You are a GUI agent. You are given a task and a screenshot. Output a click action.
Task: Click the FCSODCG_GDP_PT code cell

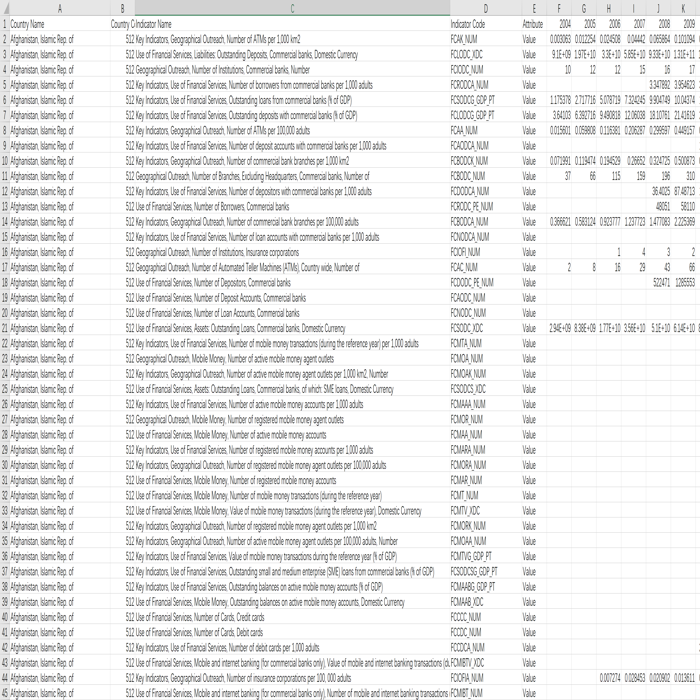[485, 100]
